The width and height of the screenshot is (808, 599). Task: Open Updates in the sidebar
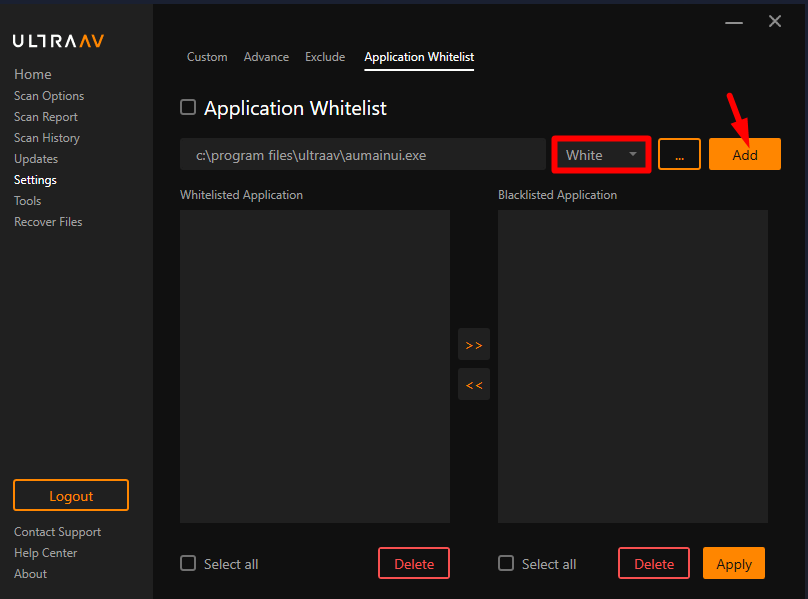click(x=36, y=159)
